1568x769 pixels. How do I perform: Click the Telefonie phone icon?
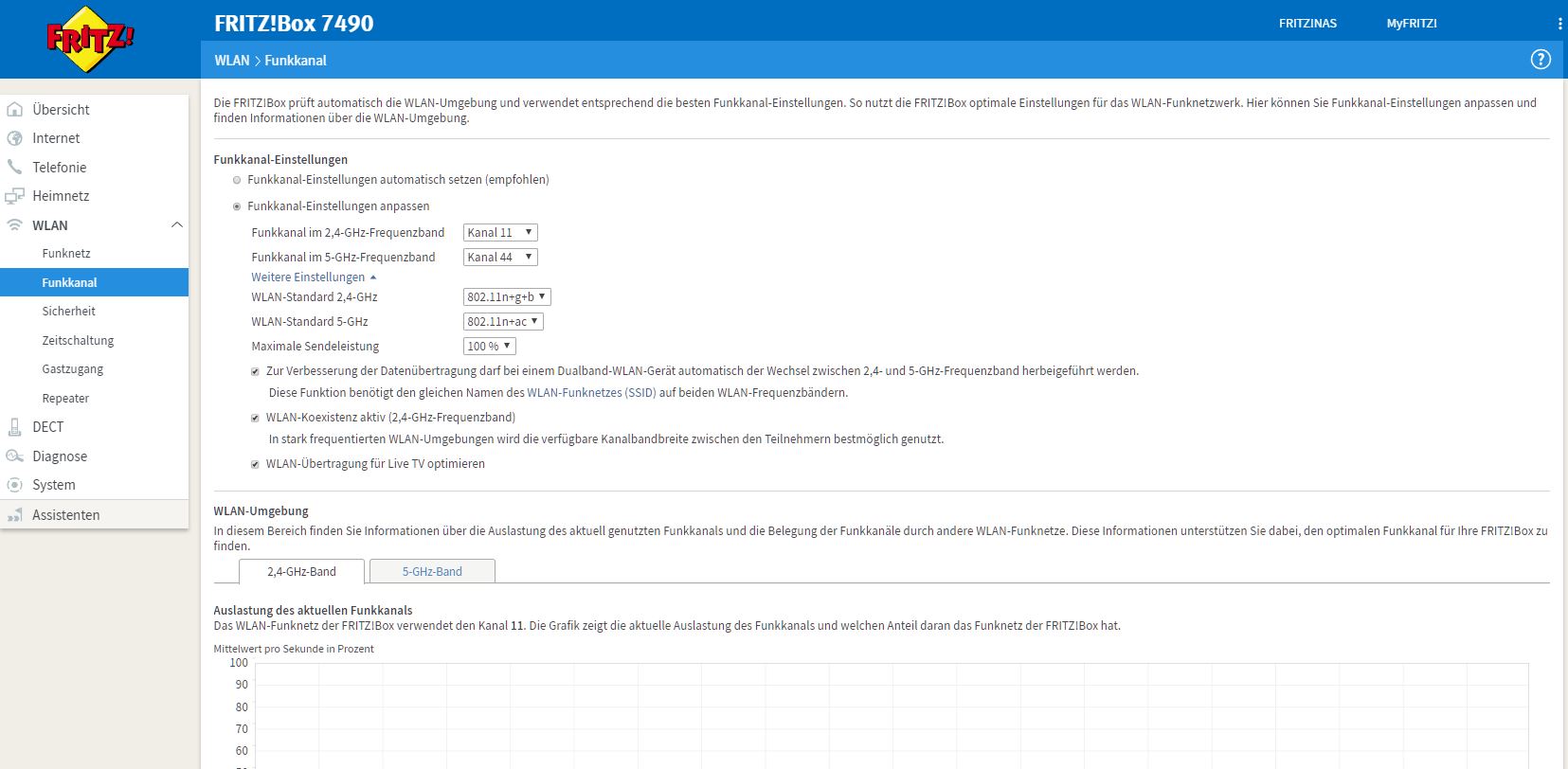[14, 168]
